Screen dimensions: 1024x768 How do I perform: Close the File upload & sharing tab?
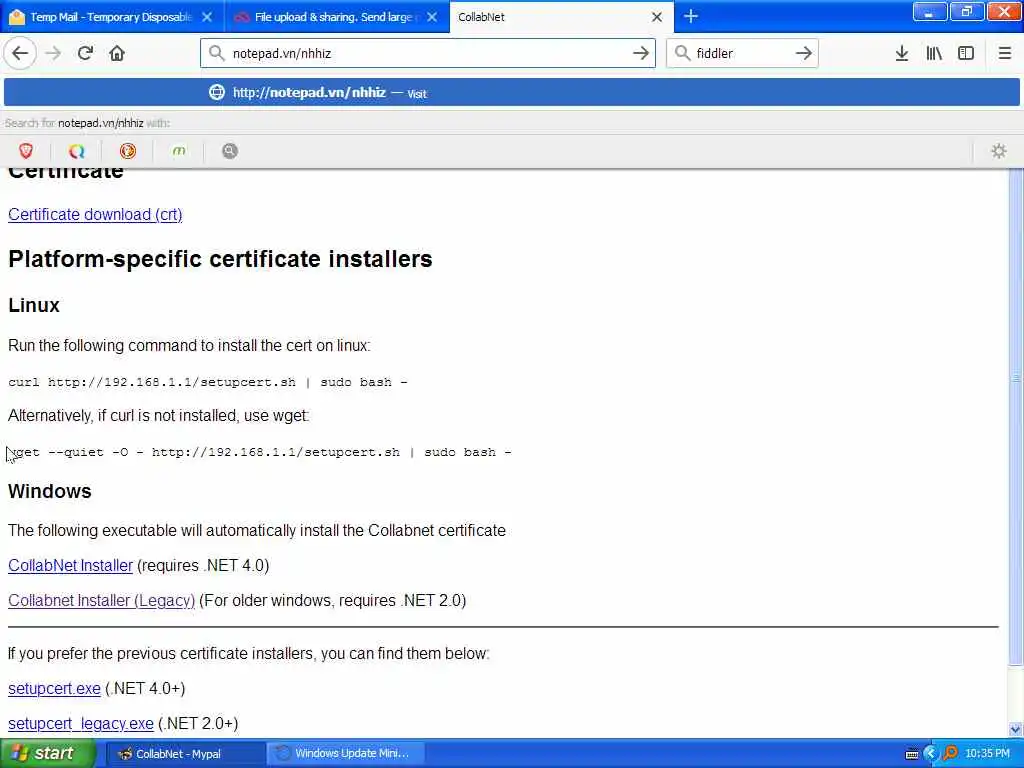(432, 17)
